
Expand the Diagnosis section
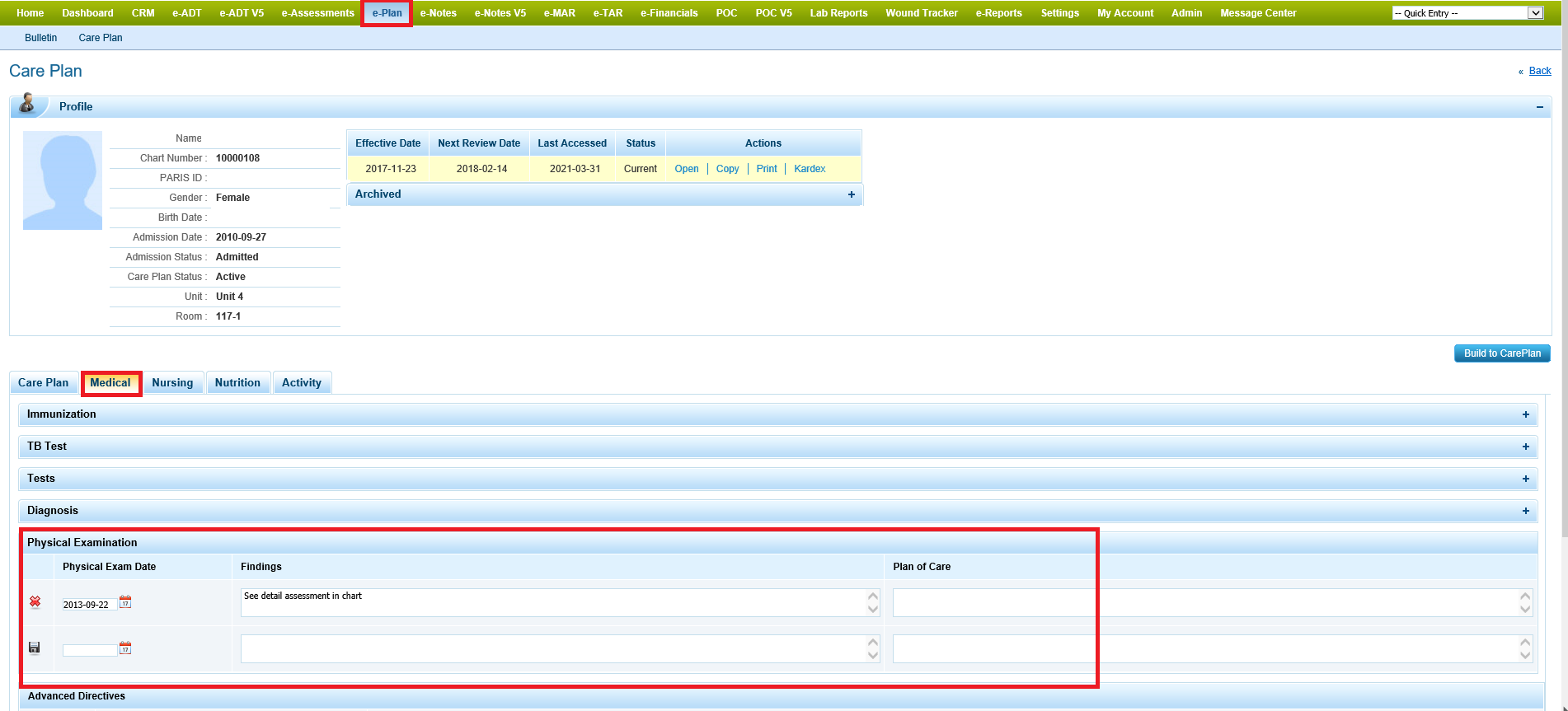click(x=1525, y=511)
